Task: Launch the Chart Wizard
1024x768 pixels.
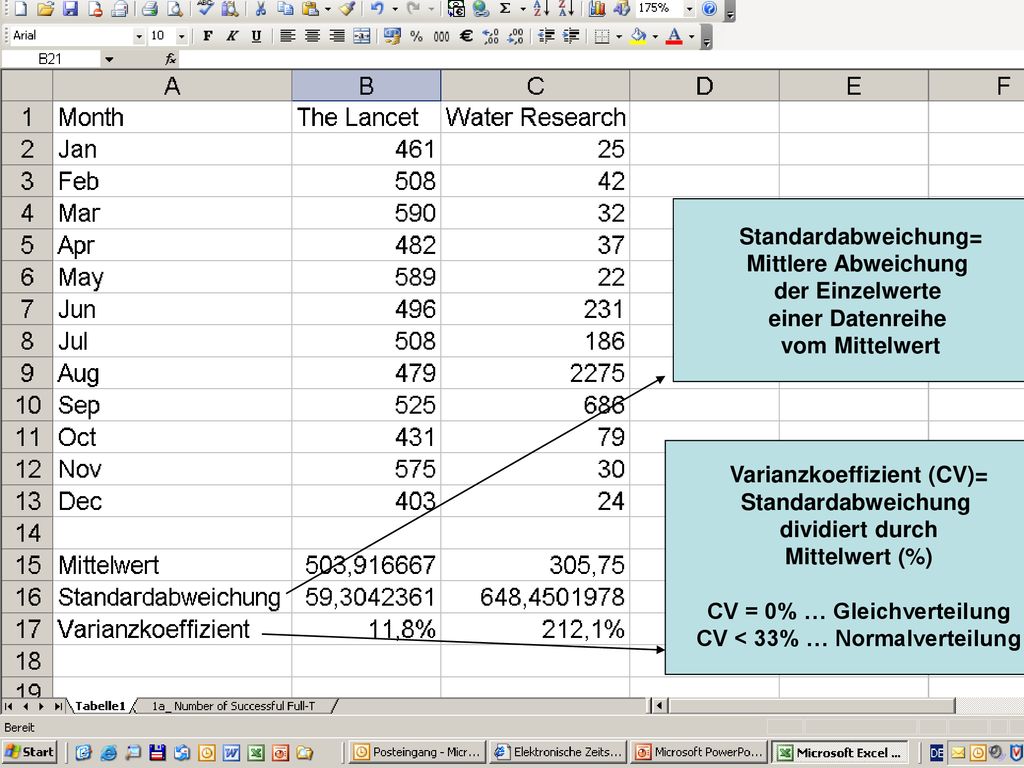Action: (597, 8)
